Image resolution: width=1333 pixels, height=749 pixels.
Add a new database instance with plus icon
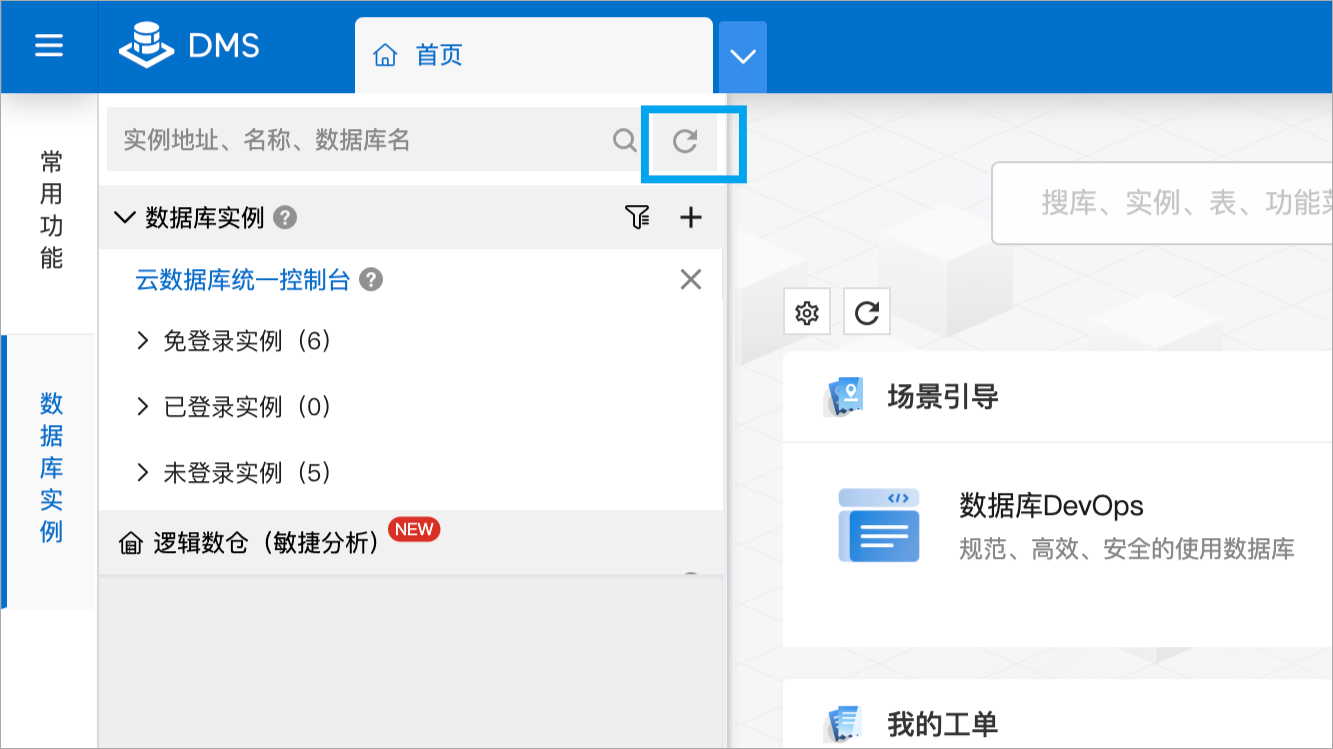pyautogui.click(x=691, y=217)
